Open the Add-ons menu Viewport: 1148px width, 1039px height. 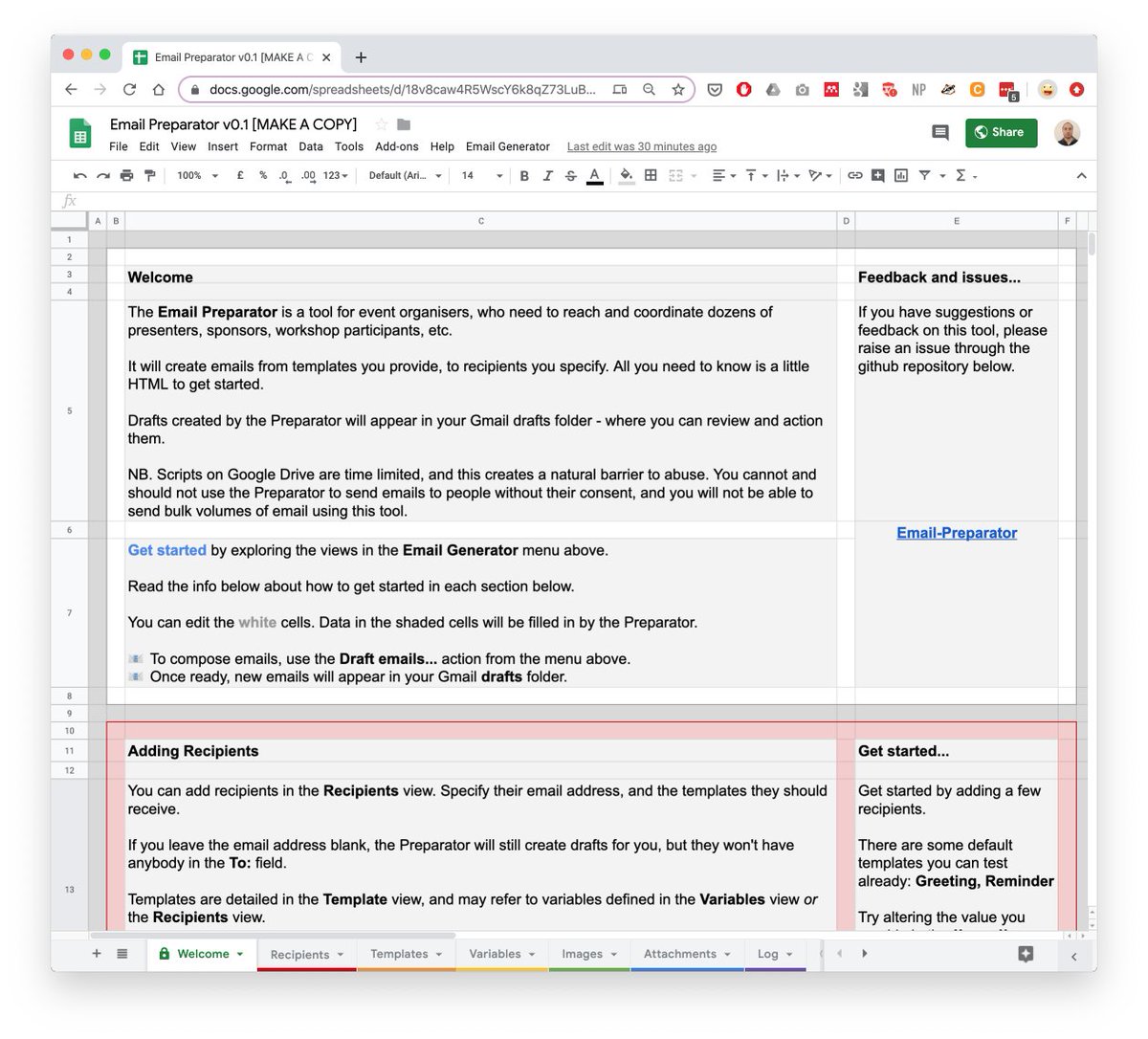(397, 146)
